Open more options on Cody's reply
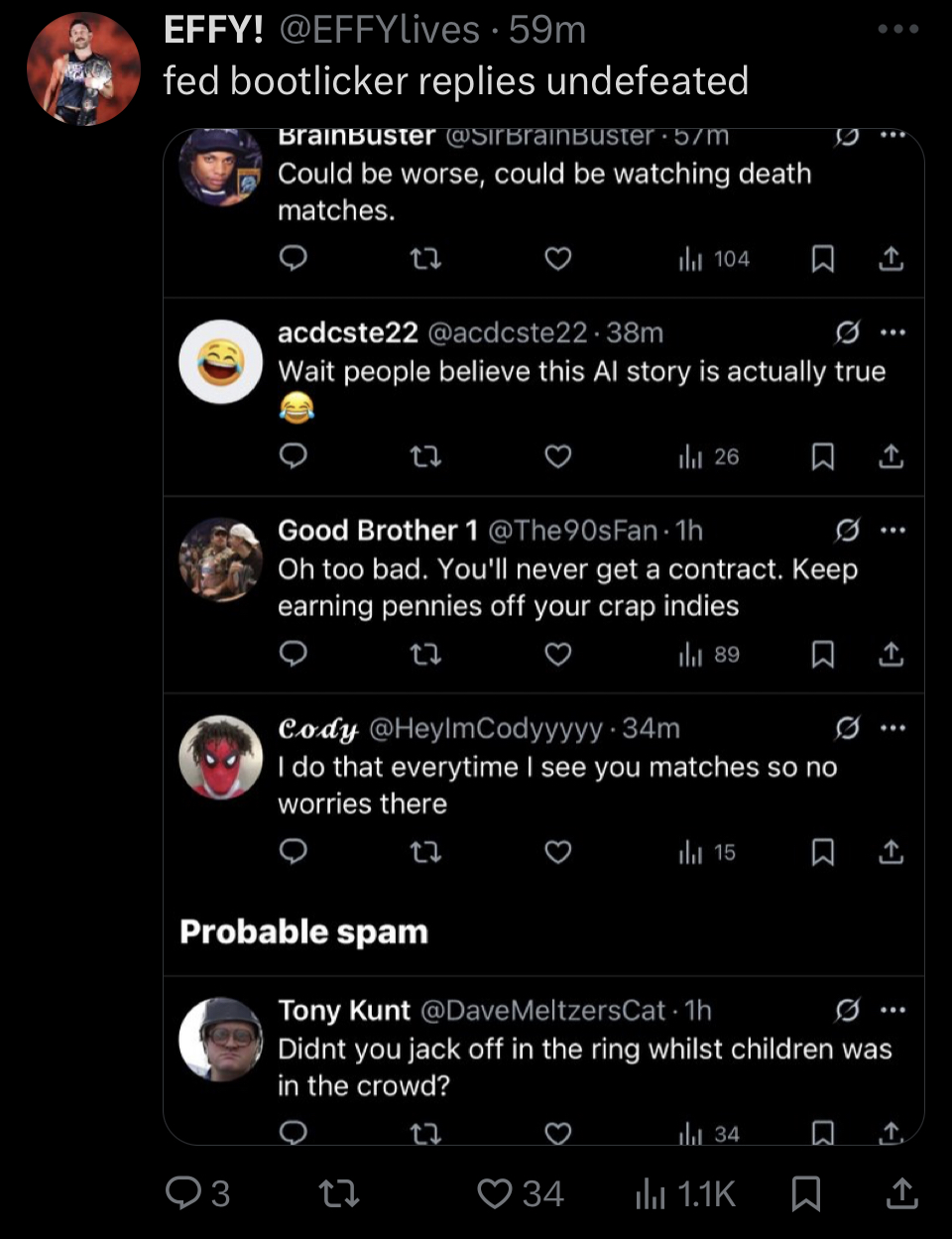Viewport: 952px width, 1239px height. pos(892,728)
